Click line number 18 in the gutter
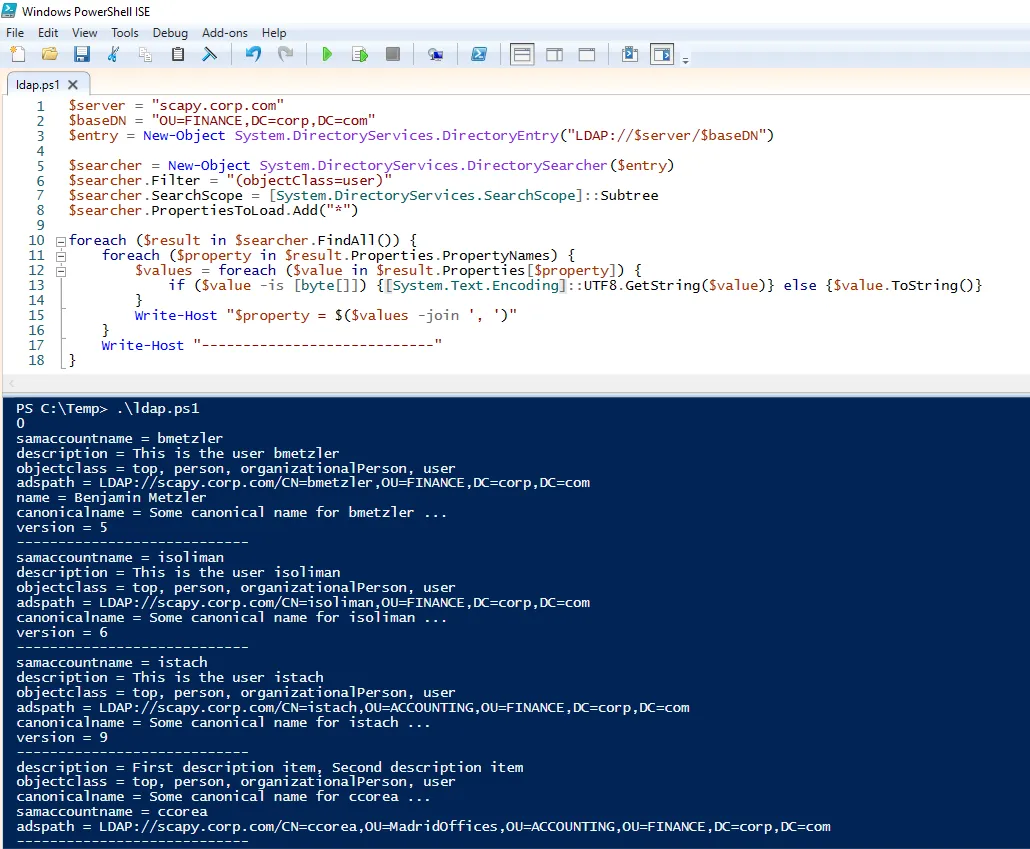Screen dimensions: 1030x849 (36, 361)
